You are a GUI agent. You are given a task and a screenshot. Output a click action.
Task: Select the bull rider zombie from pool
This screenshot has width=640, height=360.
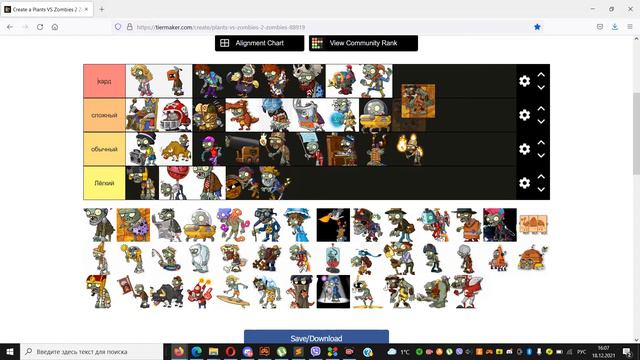pos(167,291)
